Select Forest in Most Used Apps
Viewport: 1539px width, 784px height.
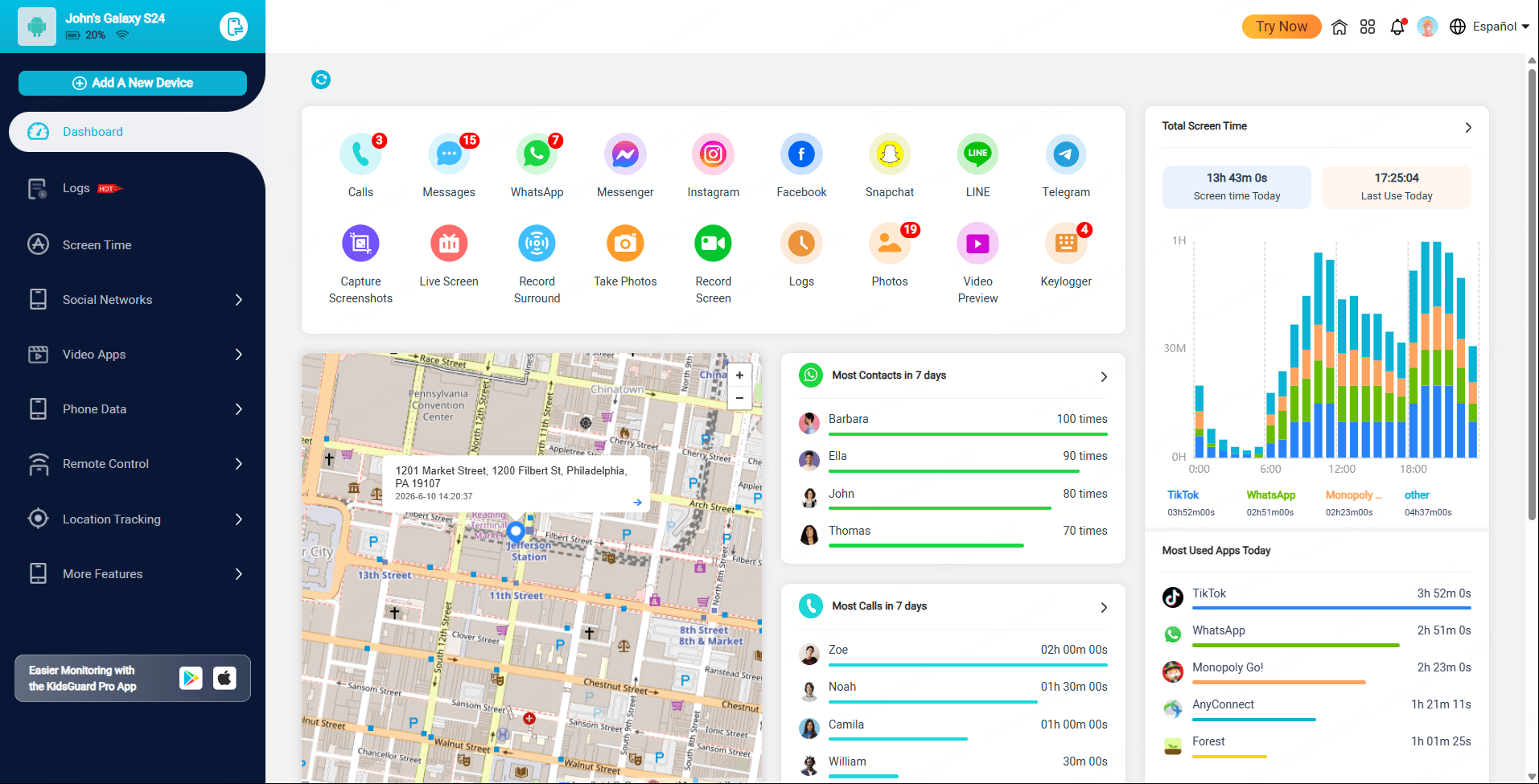(1317, 745)
